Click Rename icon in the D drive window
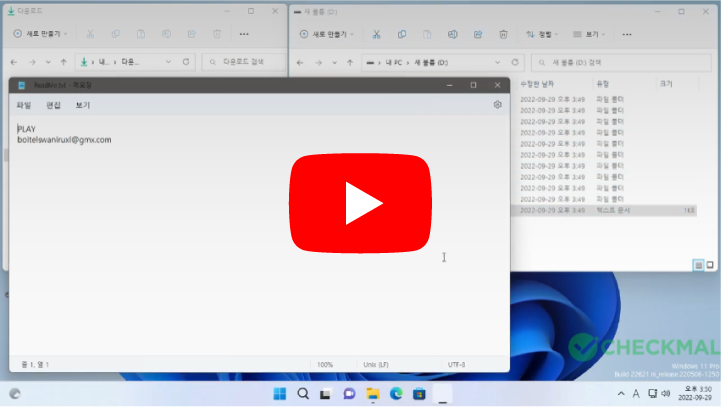Viewport: 721px width, 407px height. coord(452,34)
